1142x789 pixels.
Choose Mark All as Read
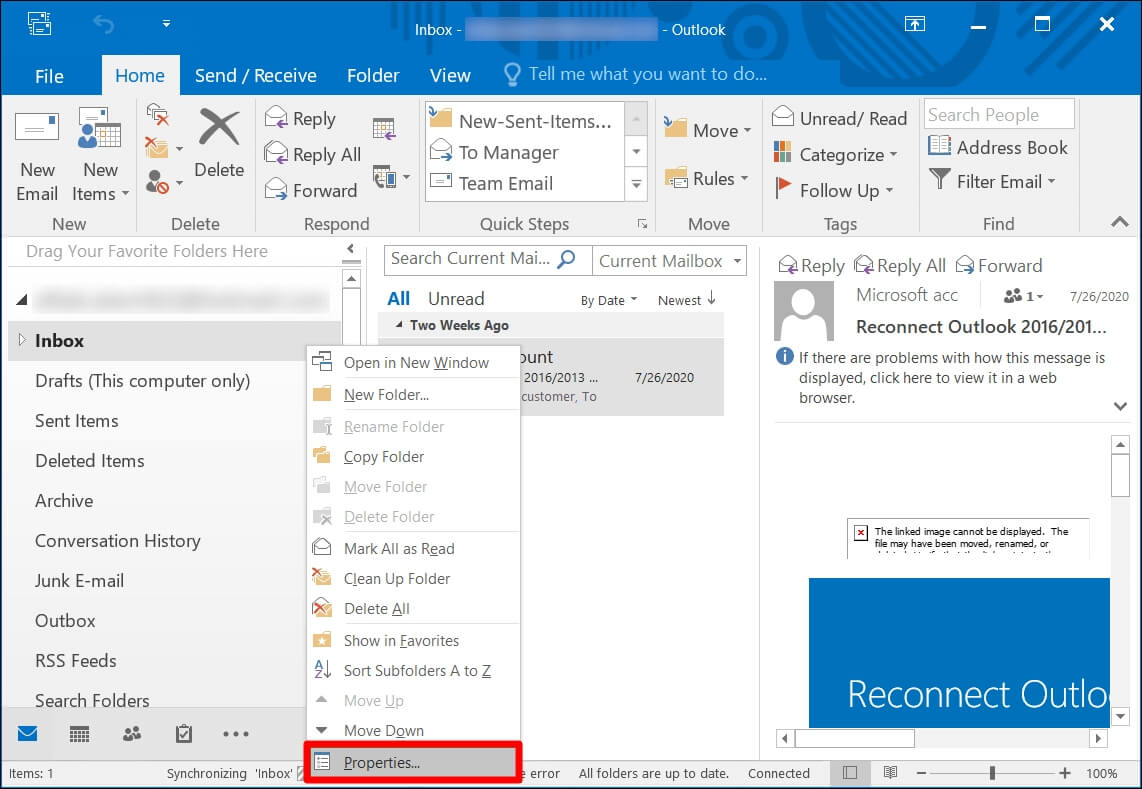pos(414,549)
